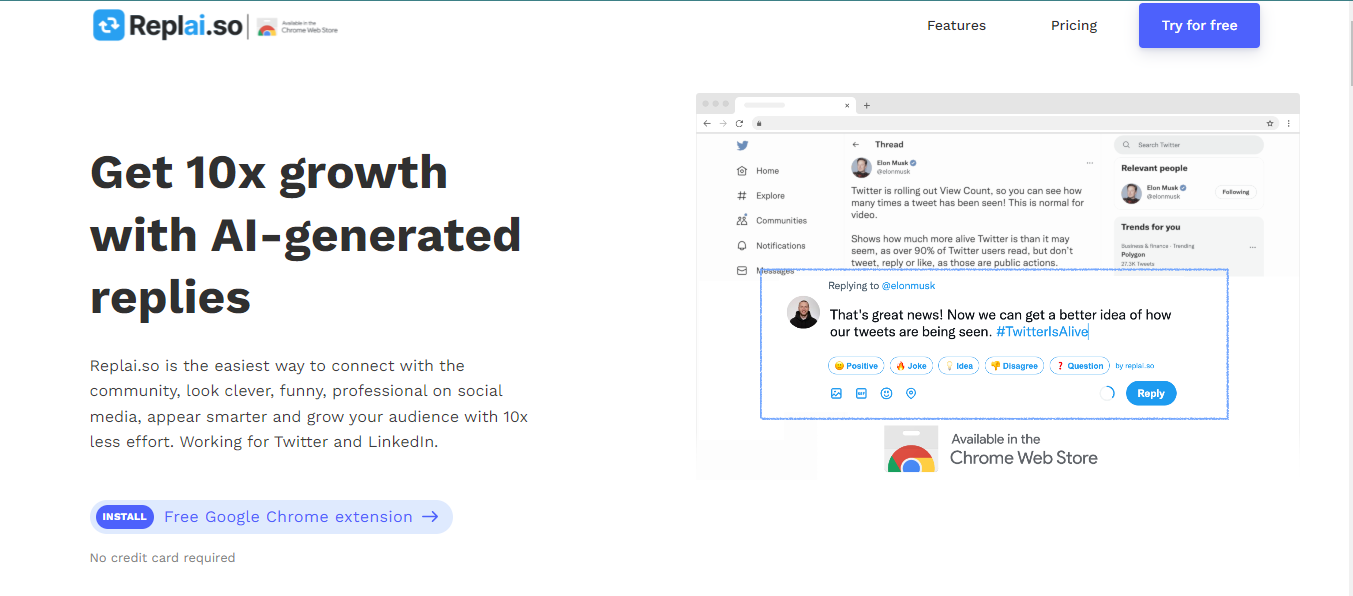1353x596 pixels.
Task: Click the Relevant people heading
Action: (1154, 169)
